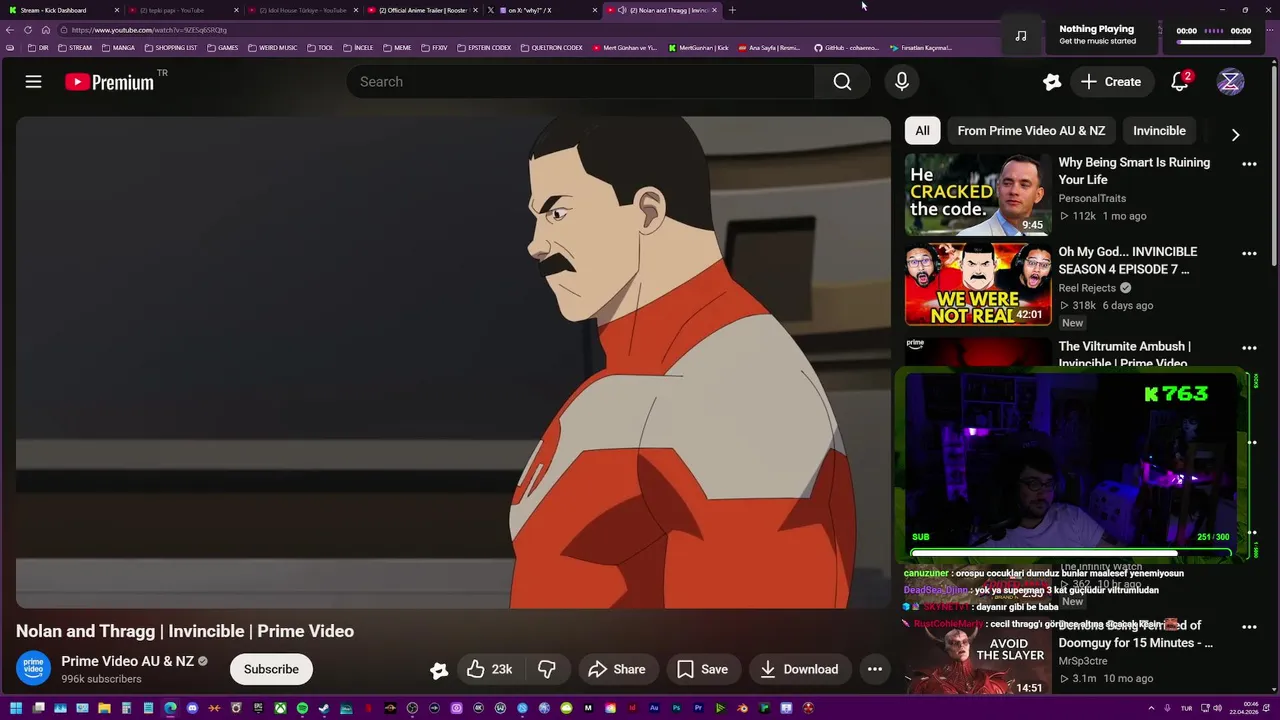Open Steam from taskbar

[324, 708]
